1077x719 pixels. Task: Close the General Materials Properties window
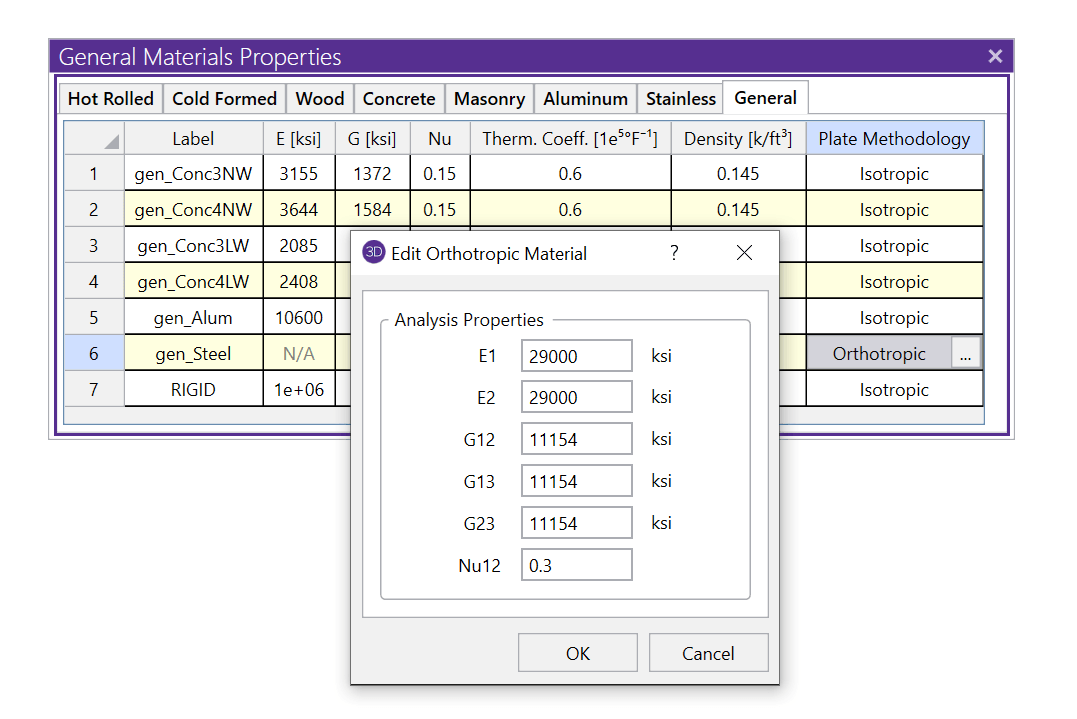pos(995,56)
